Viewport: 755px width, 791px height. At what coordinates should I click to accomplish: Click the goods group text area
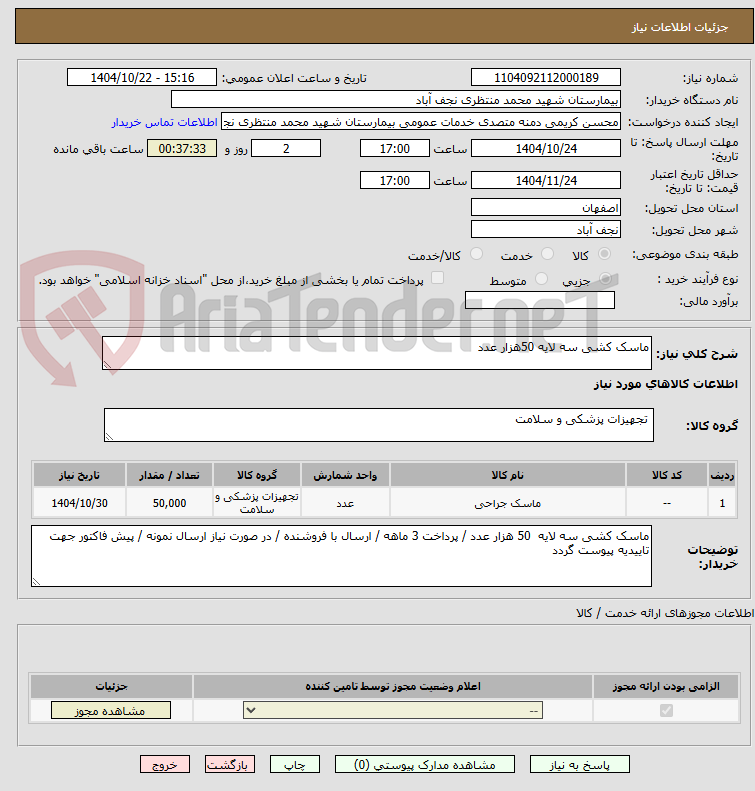(x=379, y=425)
